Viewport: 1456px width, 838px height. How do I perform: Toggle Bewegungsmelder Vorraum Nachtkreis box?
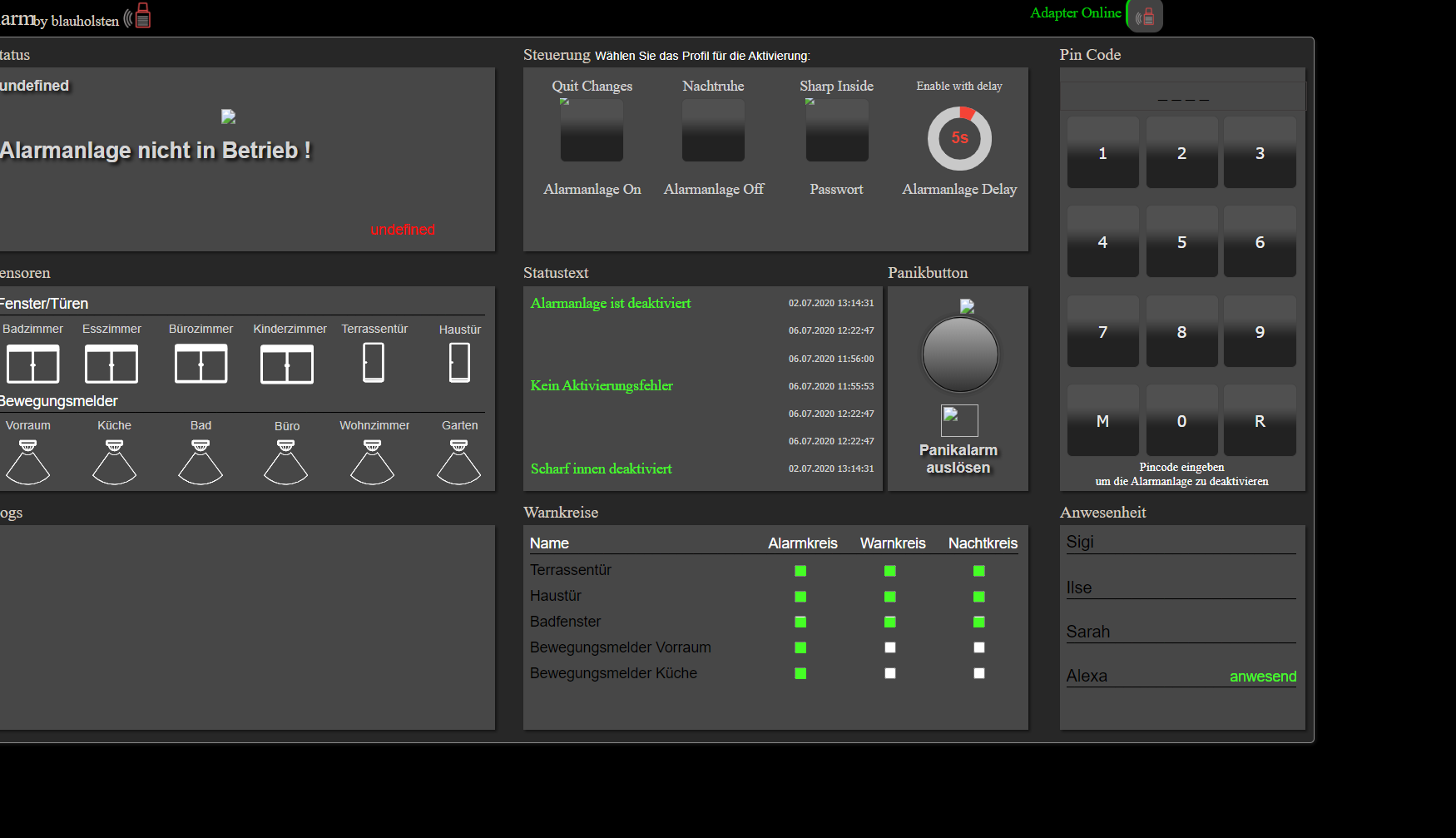pos(979,647)
